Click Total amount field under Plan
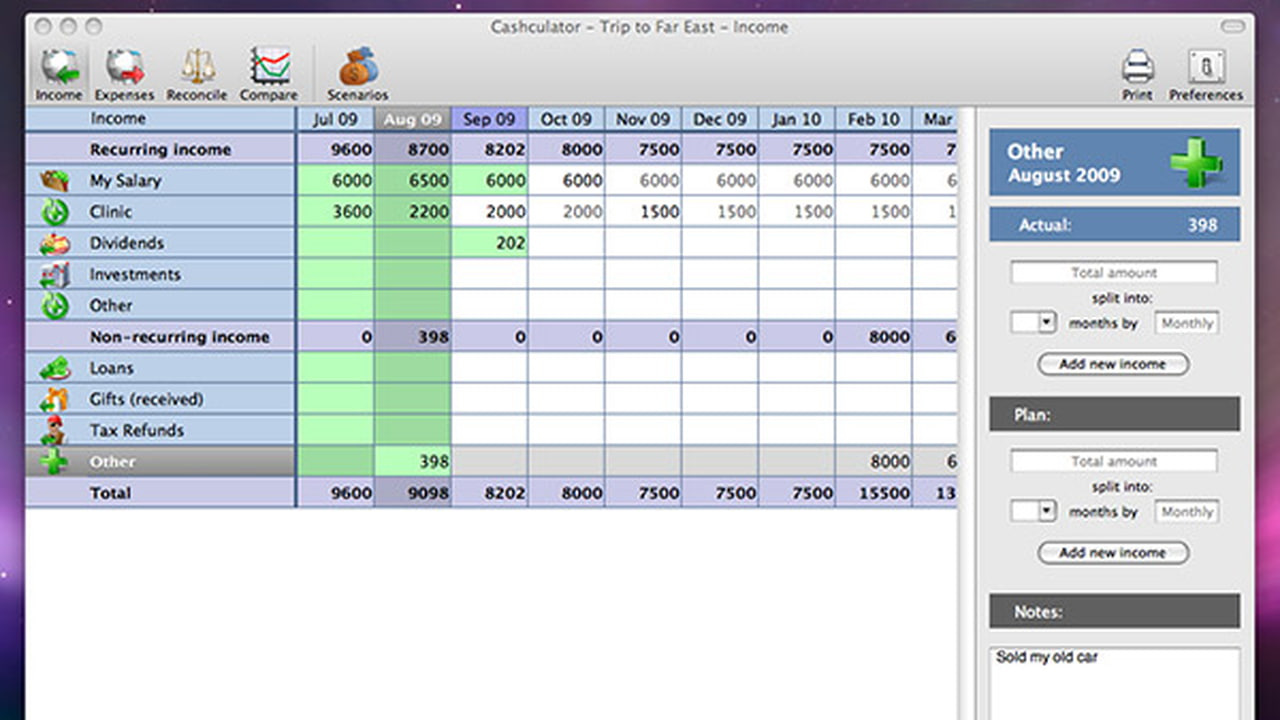The height and width of the screenshot is (720, 1280). [1114, 461]
